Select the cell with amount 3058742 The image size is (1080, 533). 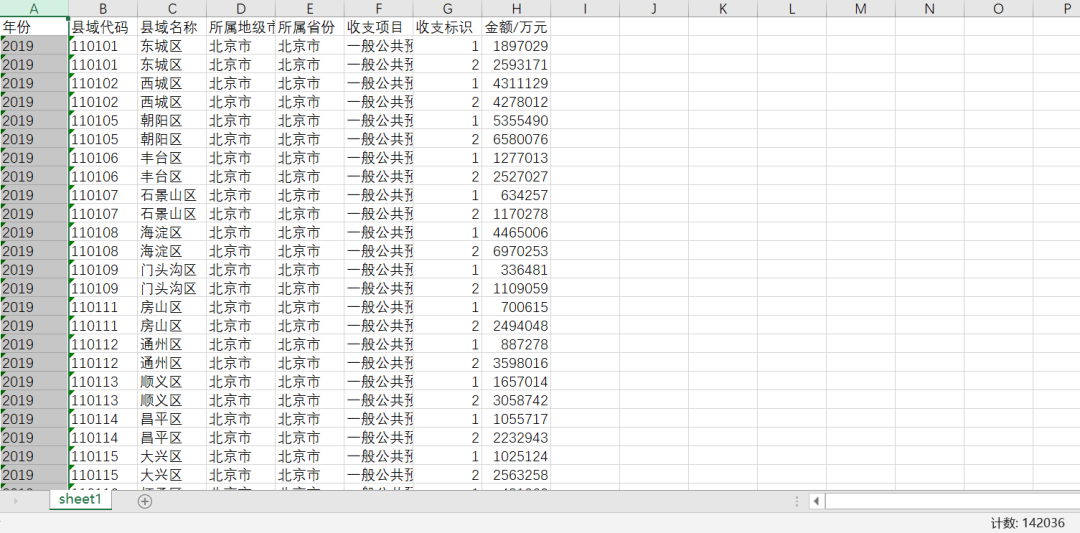517,400
